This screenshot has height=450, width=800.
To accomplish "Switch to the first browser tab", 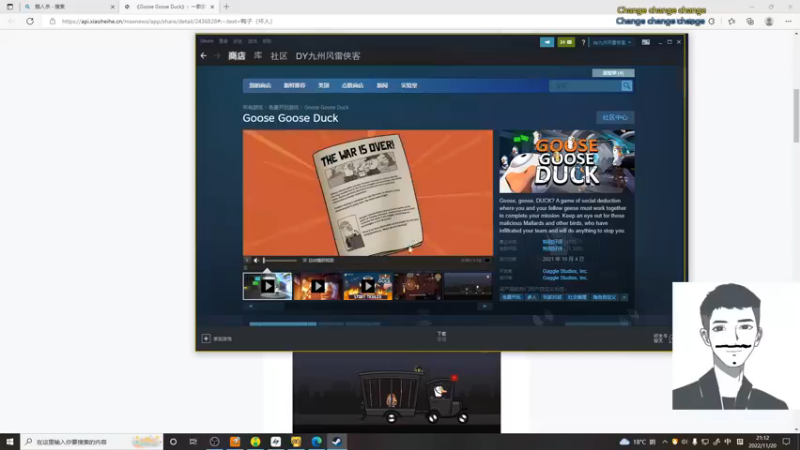I will point(69,7).
